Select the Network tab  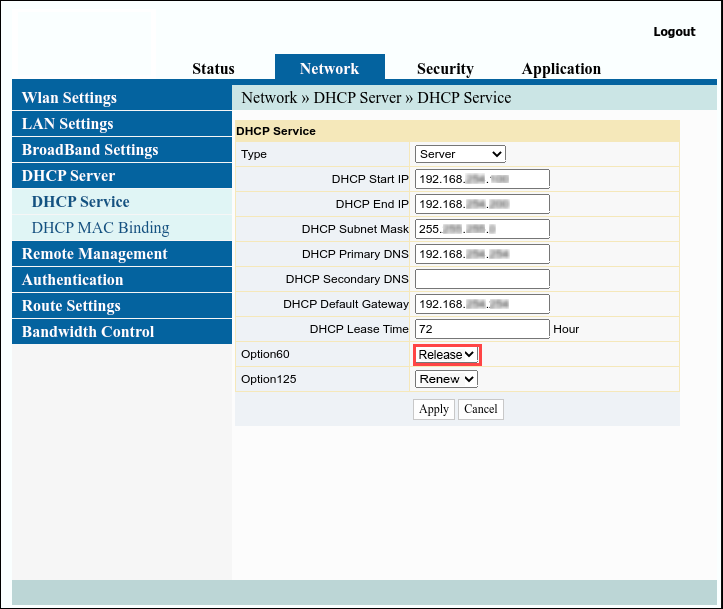(330, 68)
